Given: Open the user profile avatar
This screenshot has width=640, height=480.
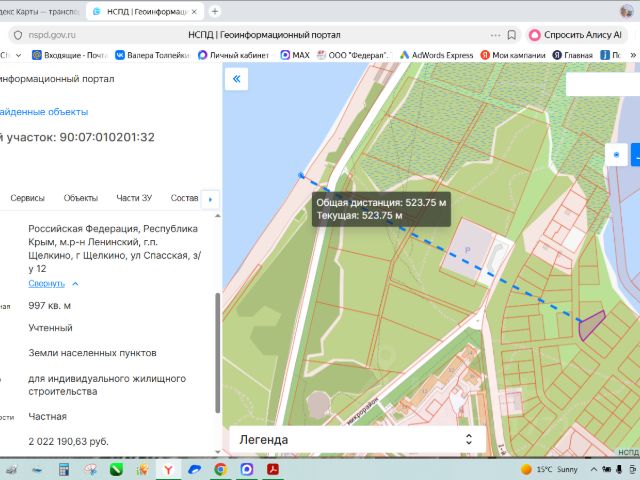Looking at the screenshot, I should point(626,11).
